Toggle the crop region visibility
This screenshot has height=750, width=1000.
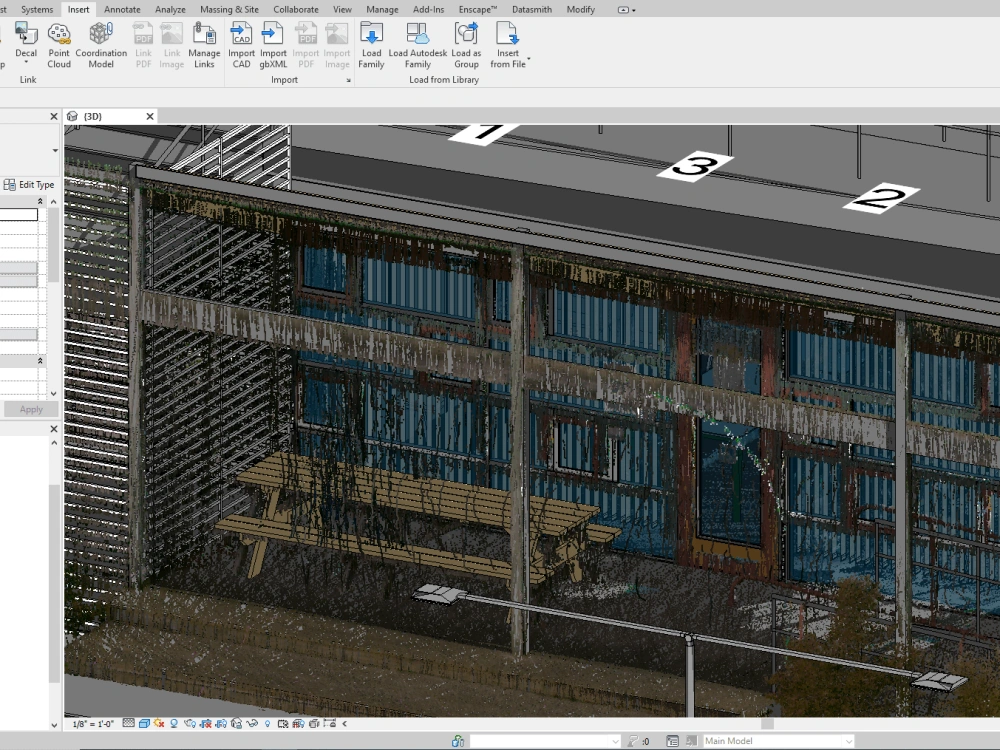pos(220,724)
